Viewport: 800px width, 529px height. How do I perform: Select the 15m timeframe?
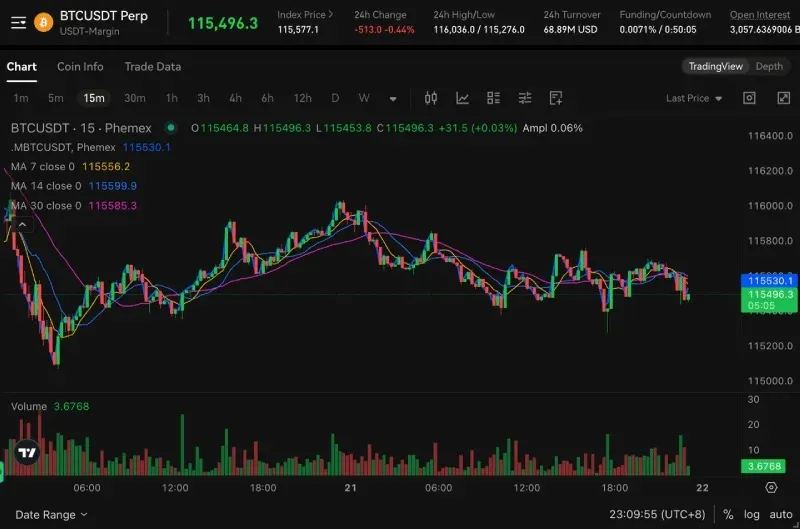tap(94, 98)
